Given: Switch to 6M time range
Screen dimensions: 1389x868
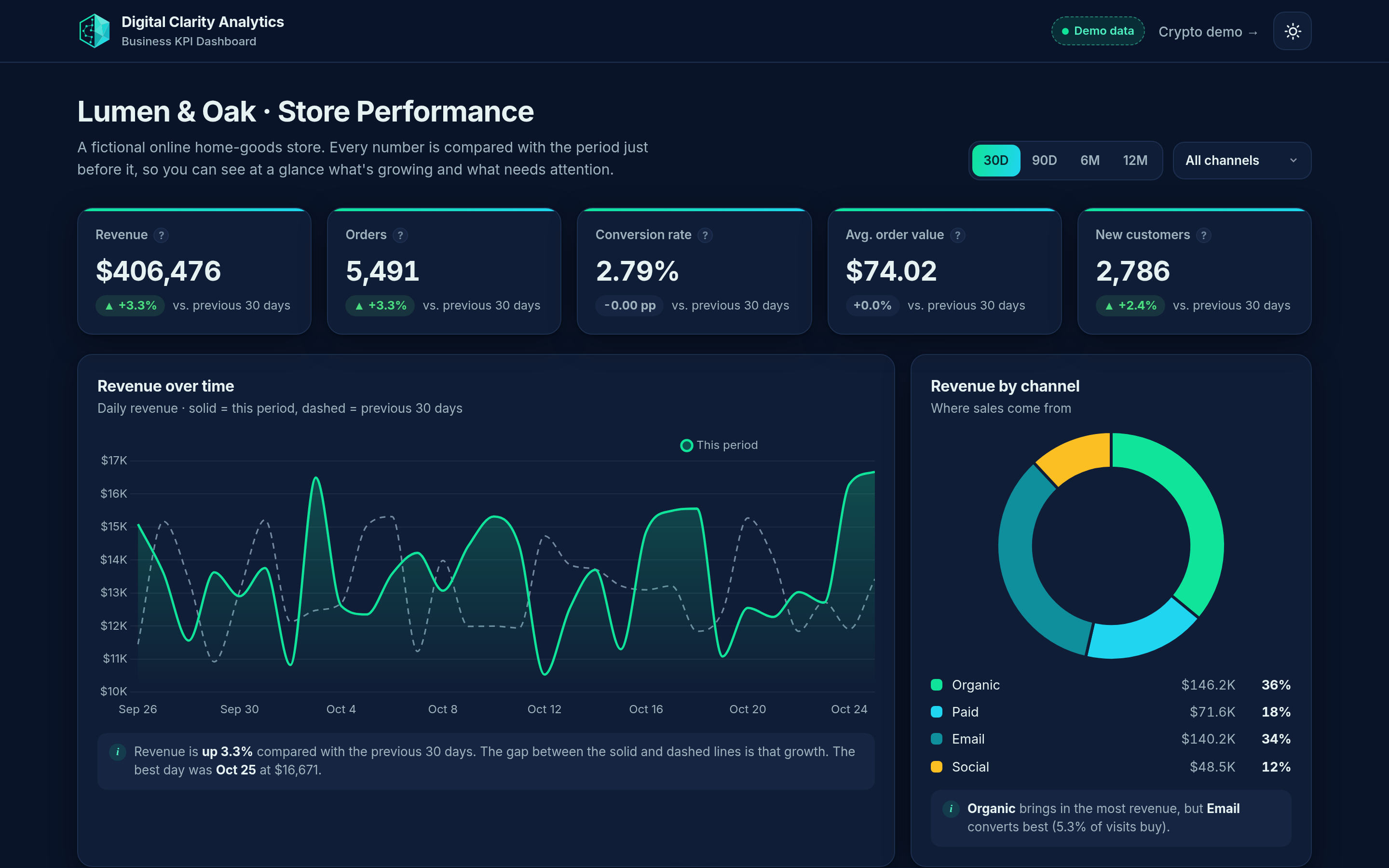Looking at the screenshot, I should point(1090,160).
